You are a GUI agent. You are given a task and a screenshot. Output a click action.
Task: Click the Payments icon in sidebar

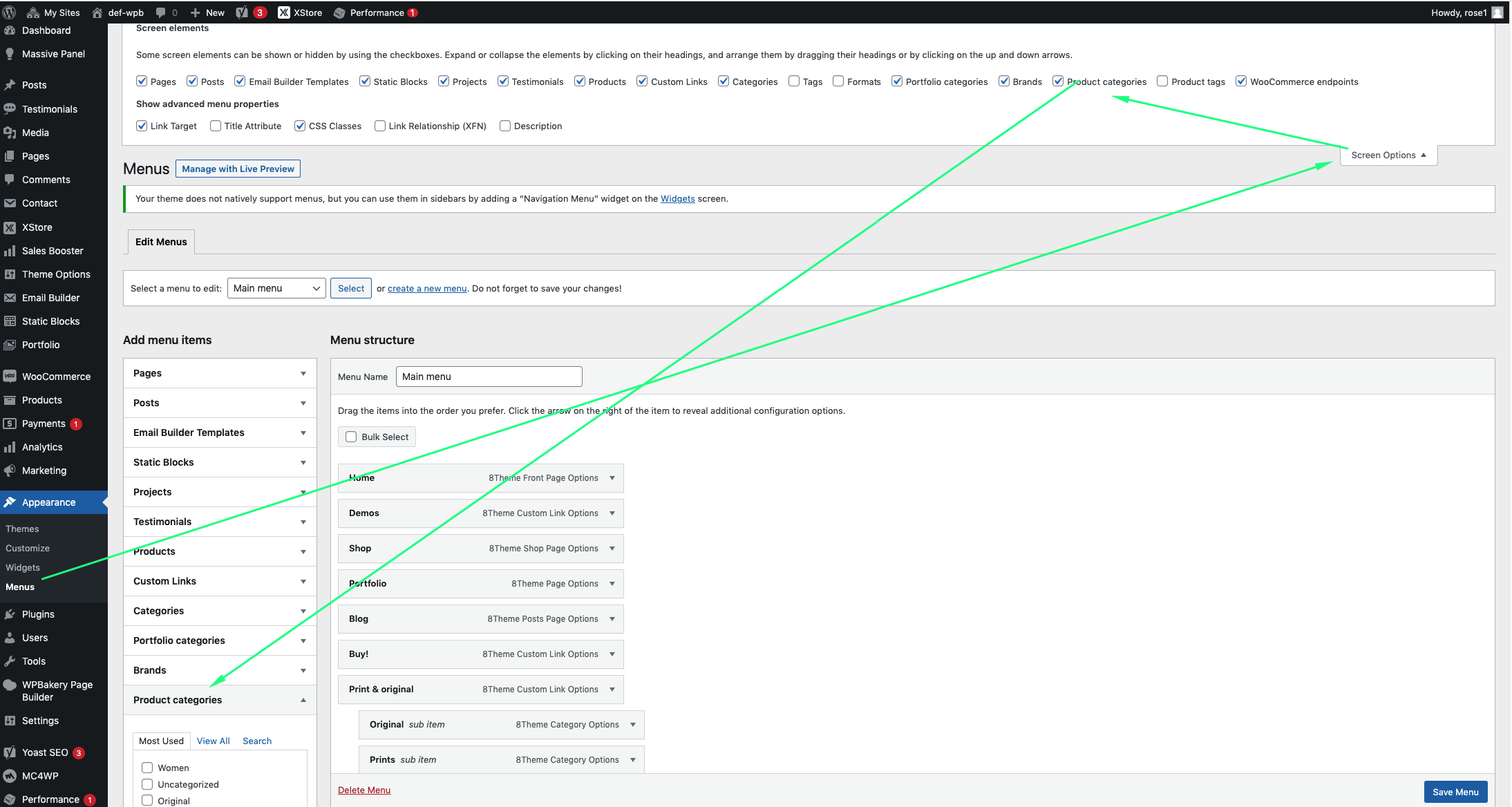[10, 424]
